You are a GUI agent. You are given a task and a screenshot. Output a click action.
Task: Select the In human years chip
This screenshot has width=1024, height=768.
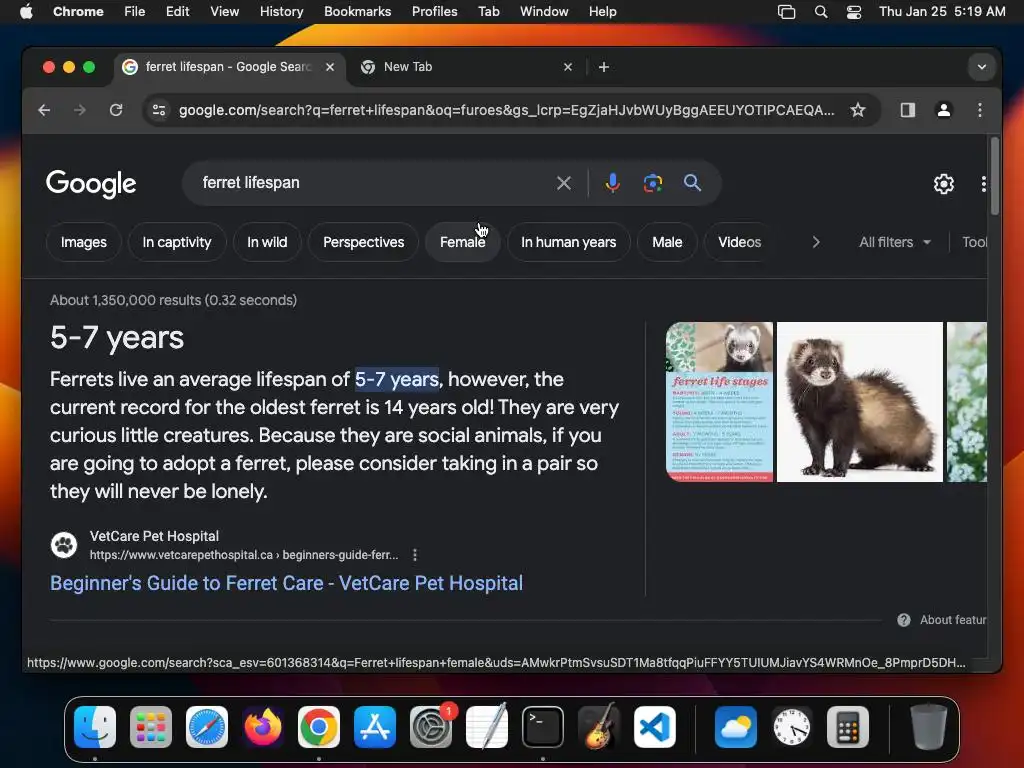click(x=568, y=242)
